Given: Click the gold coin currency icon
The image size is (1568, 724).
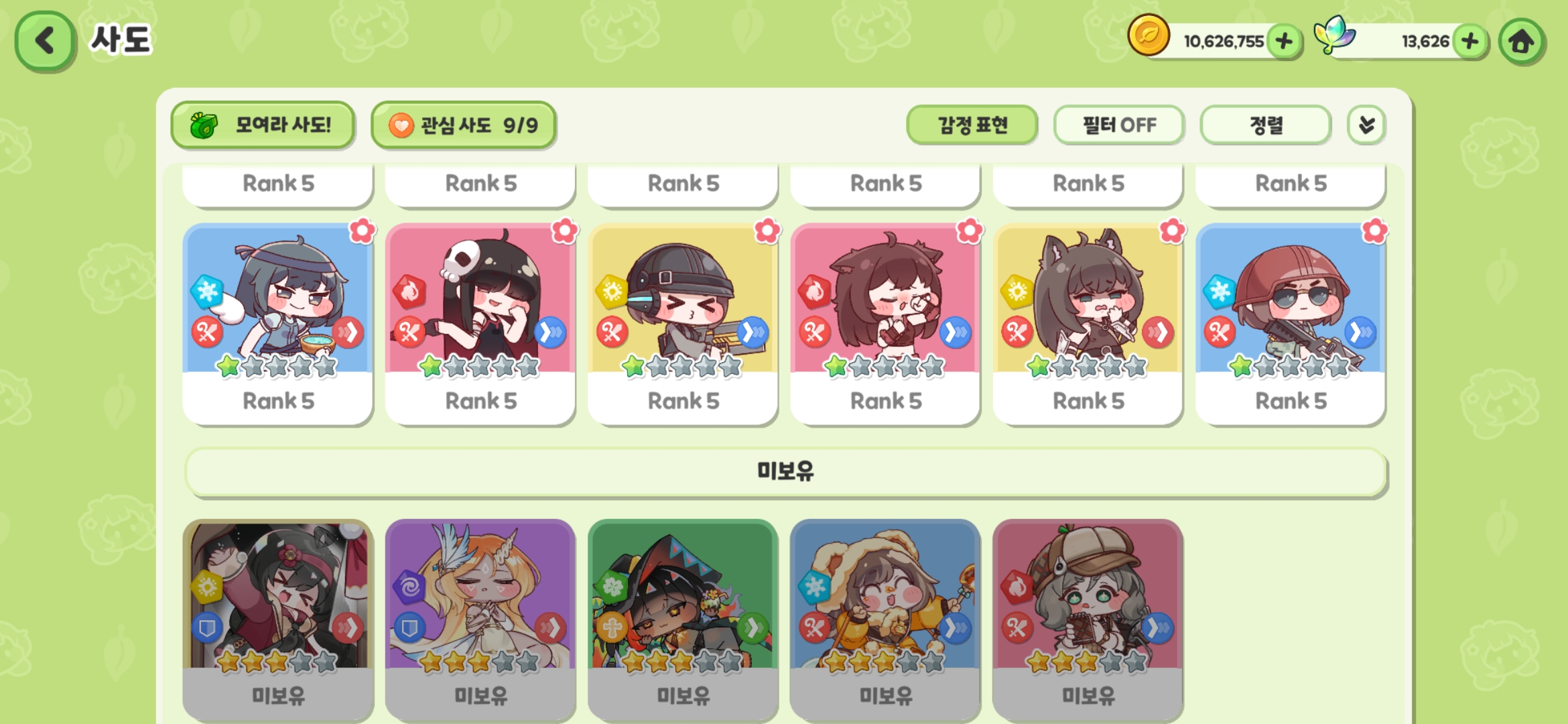Looking at the screenshot, I should click(x=1149, y=36).
